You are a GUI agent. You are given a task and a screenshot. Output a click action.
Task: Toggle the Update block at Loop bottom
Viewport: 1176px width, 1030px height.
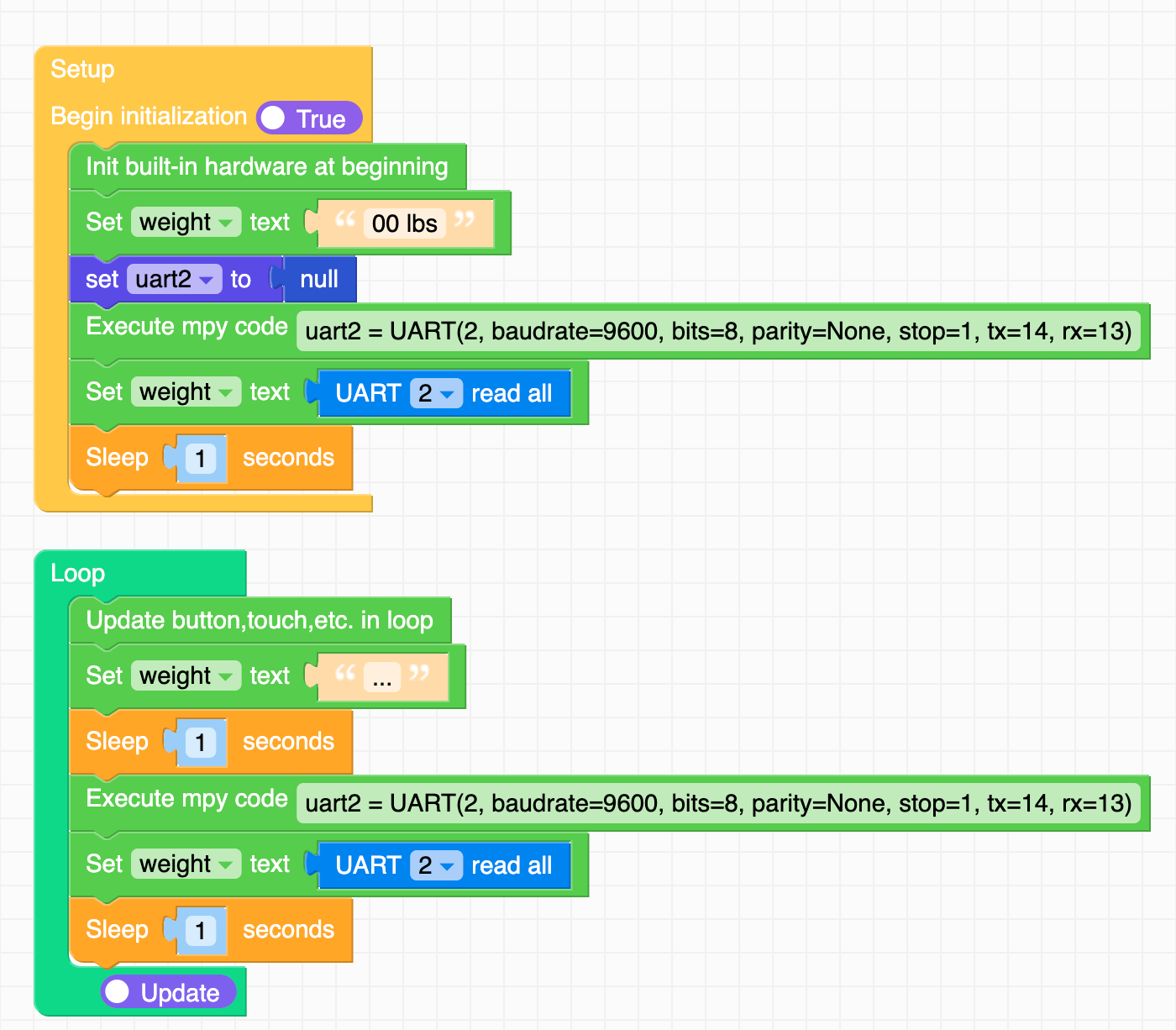pyautogui.click(x=168, y=992)
